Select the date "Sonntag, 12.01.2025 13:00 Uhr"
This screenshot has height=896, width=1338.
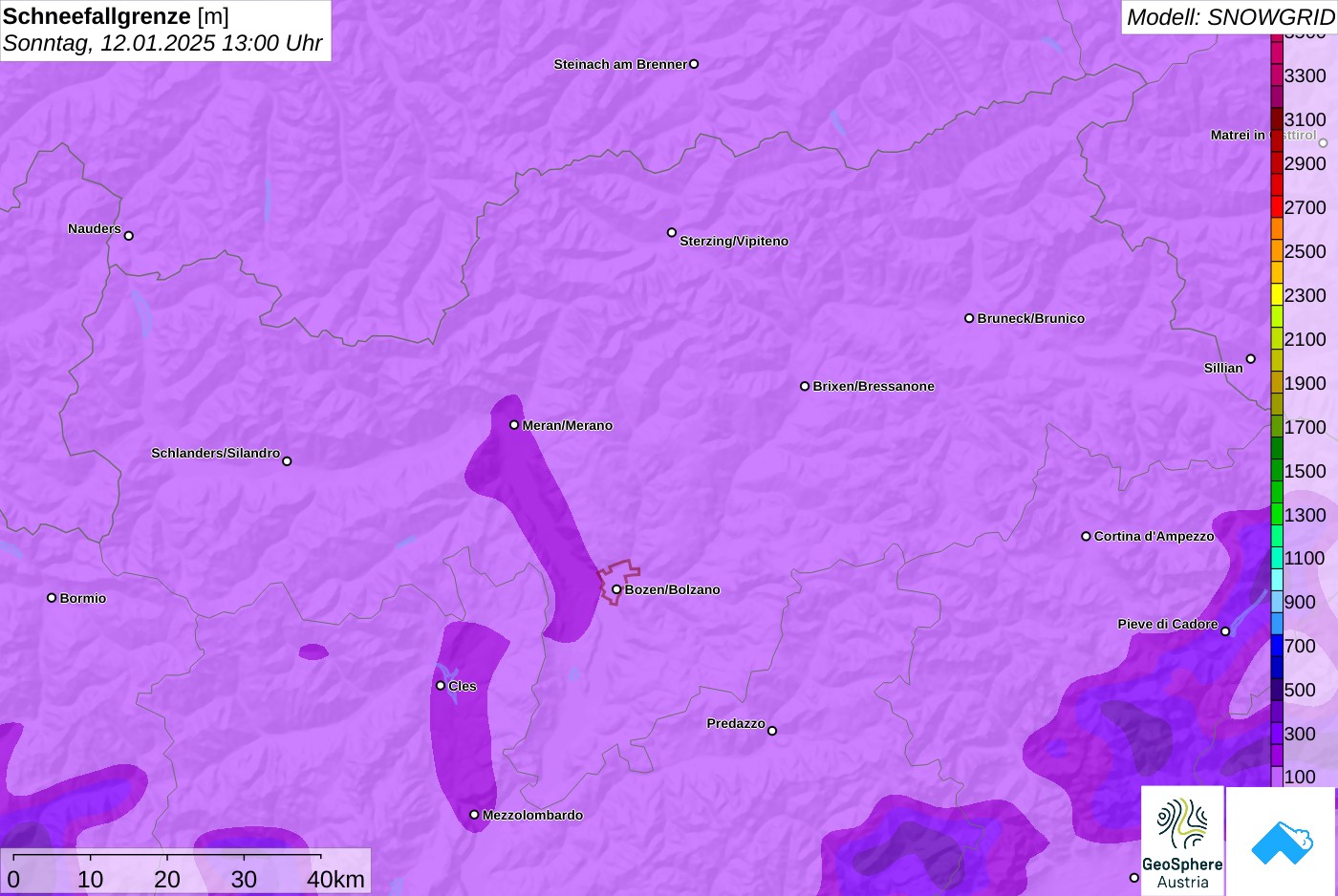[x=162, y=44]
